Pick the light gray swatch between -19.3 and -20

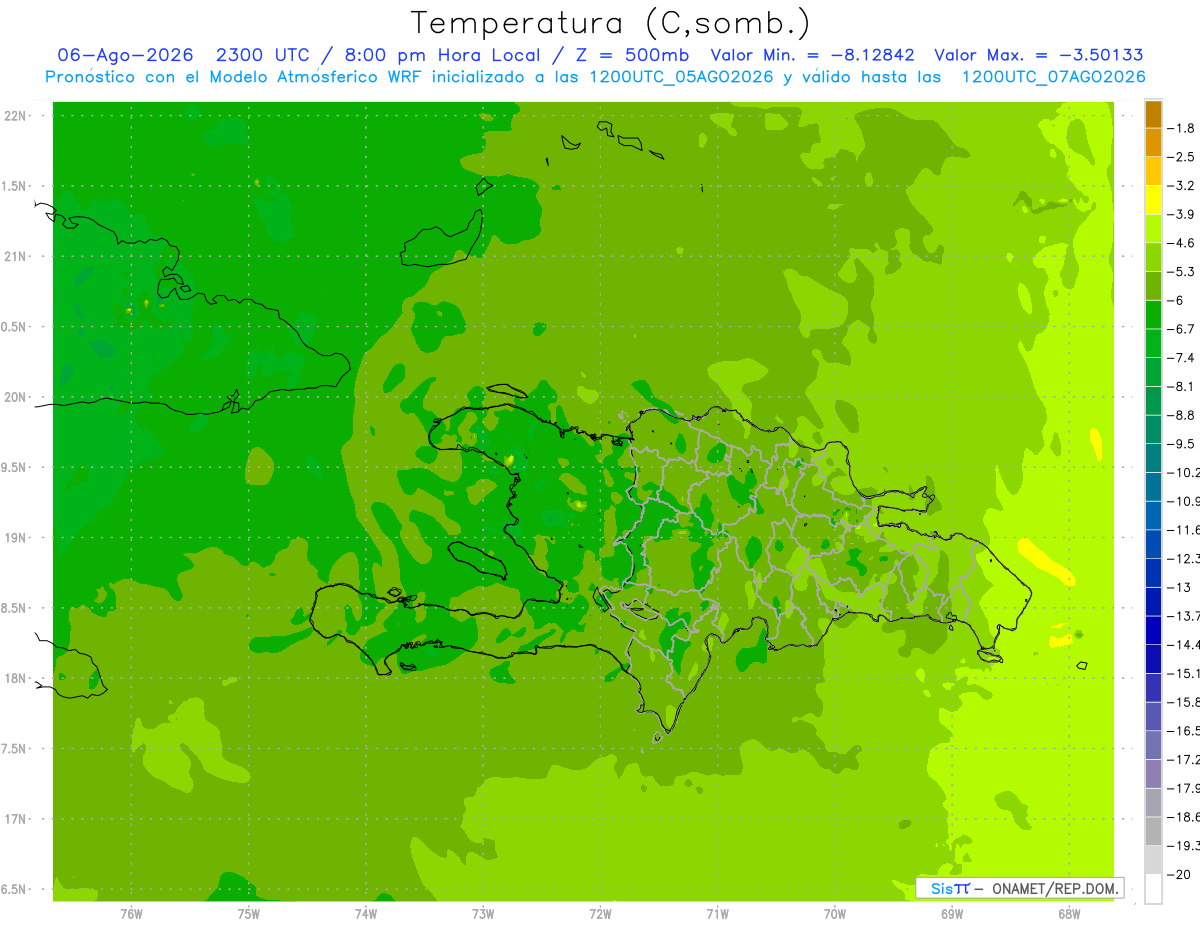click(1153, 860)
